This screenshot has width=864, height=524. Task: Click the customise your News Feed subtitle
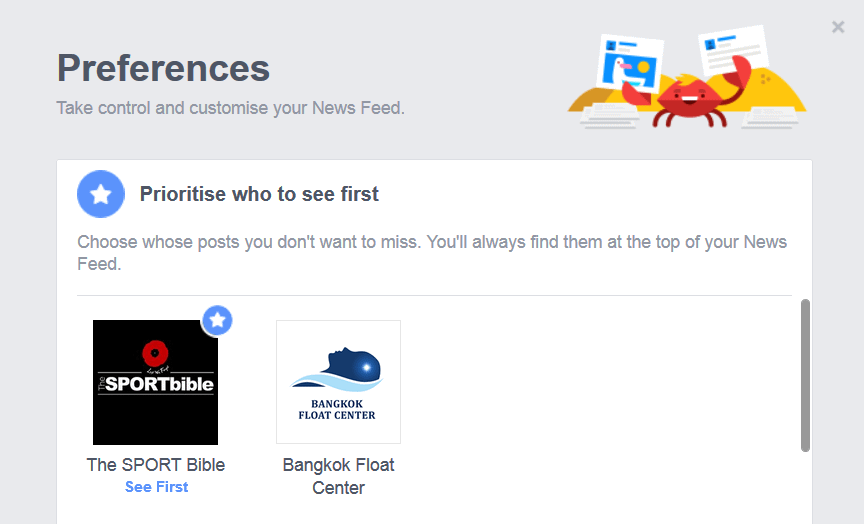pos(230,107)
